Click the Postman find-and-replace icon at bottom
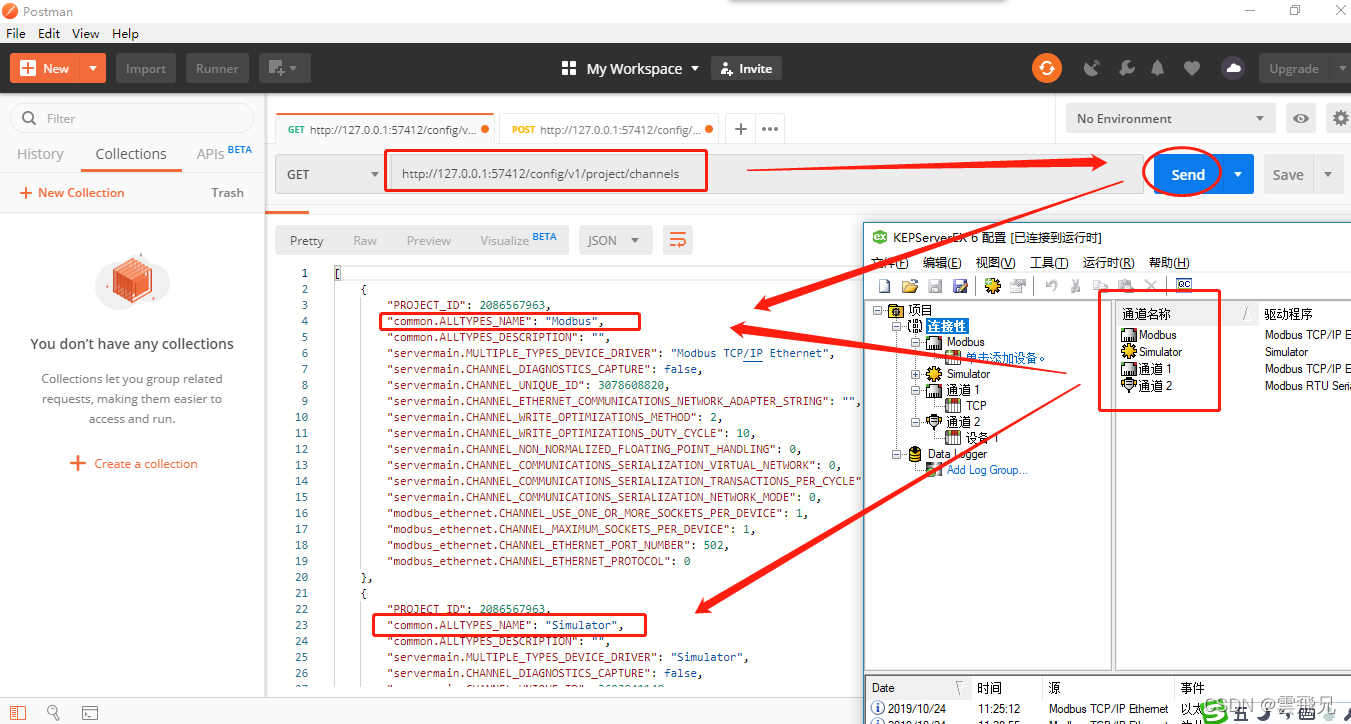The image size is (1351, 724). pos(53,713)
